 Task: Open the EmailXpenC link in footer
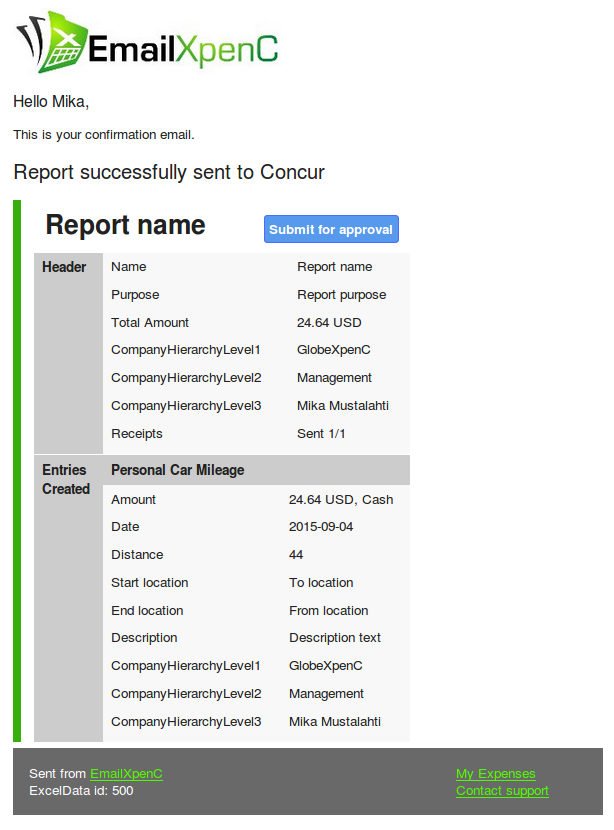(x=126, y=773)
